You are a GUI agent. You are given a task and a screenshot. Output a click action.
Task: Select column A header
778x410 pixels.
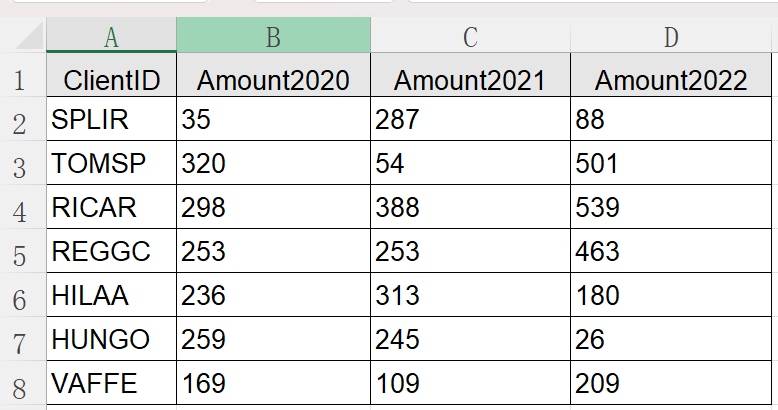click(111, 37)
